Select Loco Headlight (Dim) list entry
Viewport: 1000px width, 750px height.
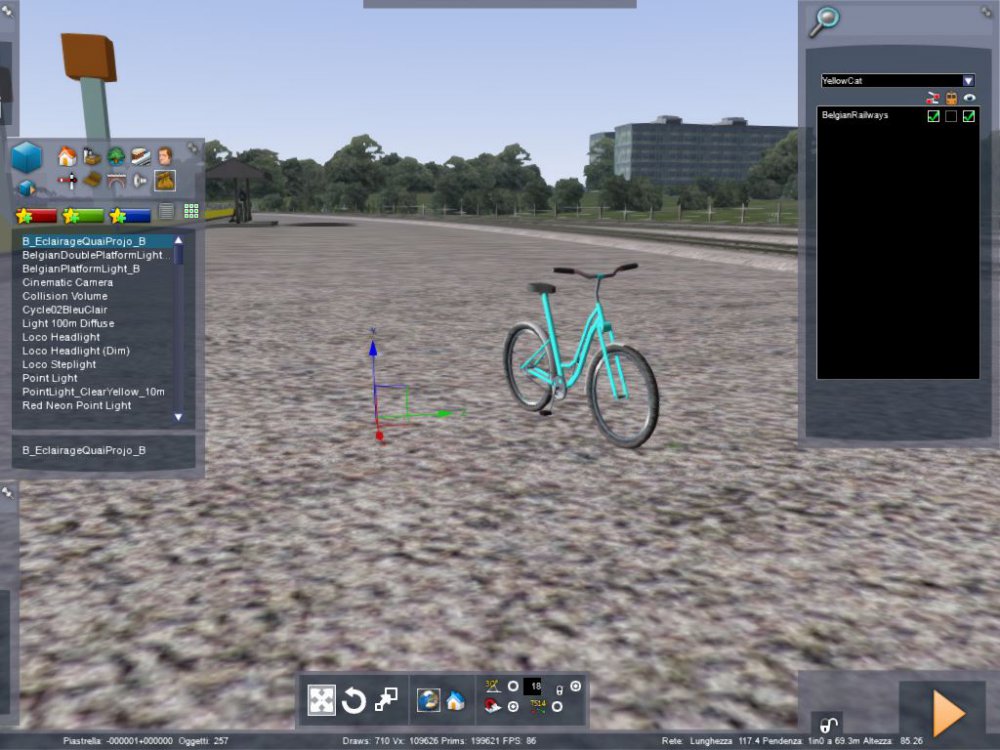(x=76, y=351)
